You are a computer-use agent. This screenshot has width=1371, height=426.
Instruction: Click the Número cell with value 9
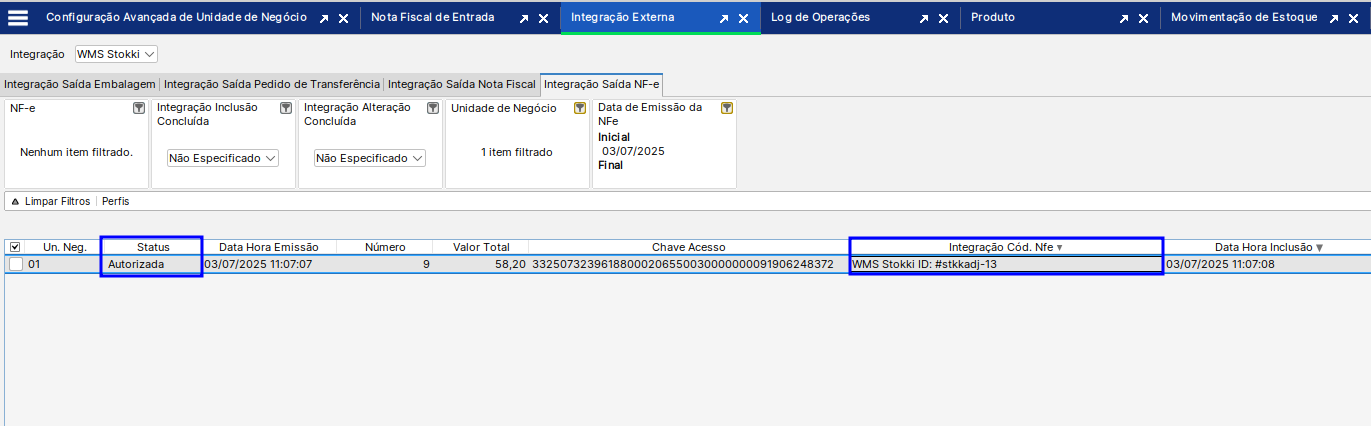click(385, 264)
